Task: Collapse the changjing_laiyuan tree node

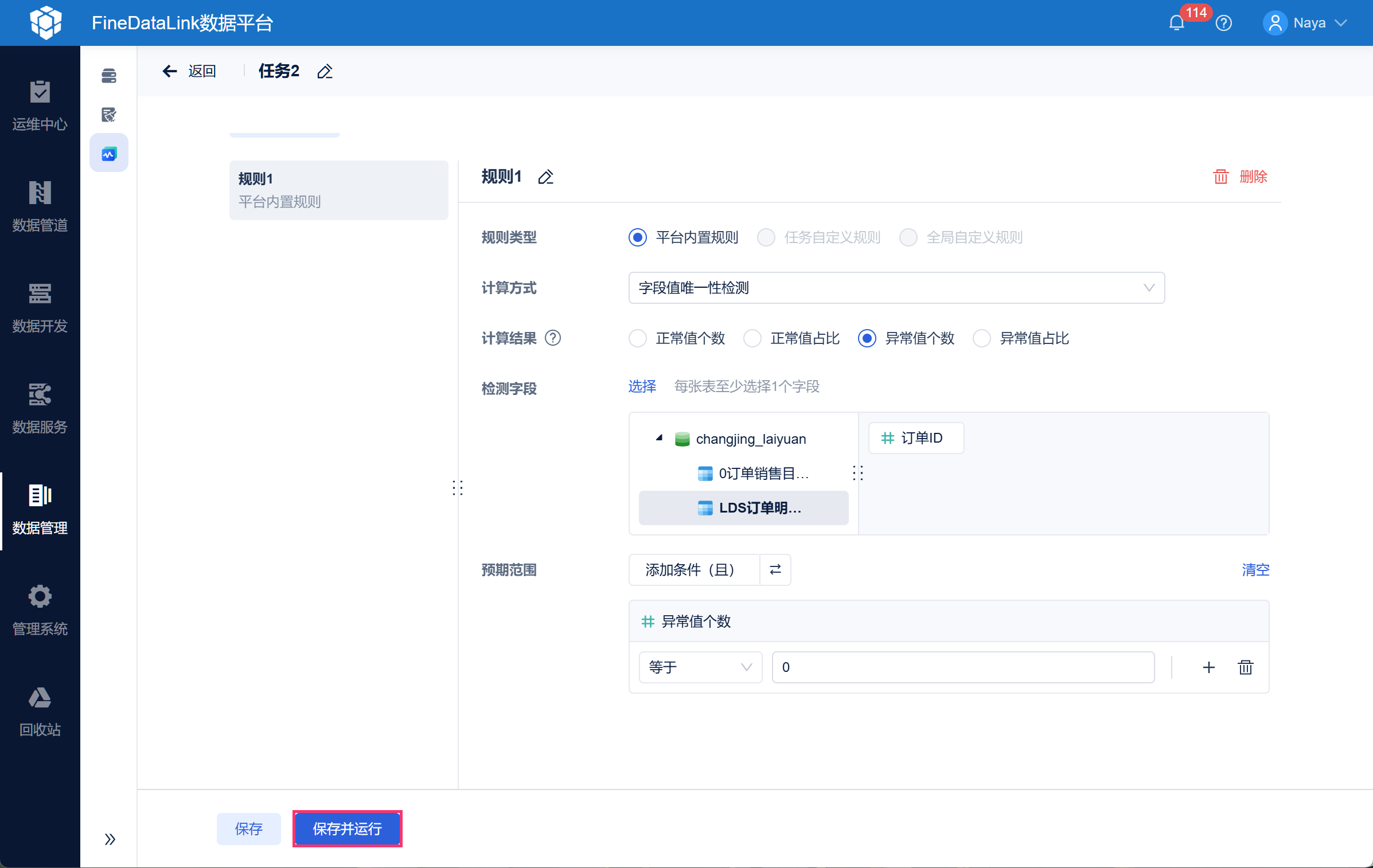Action: tap(660, 438)
